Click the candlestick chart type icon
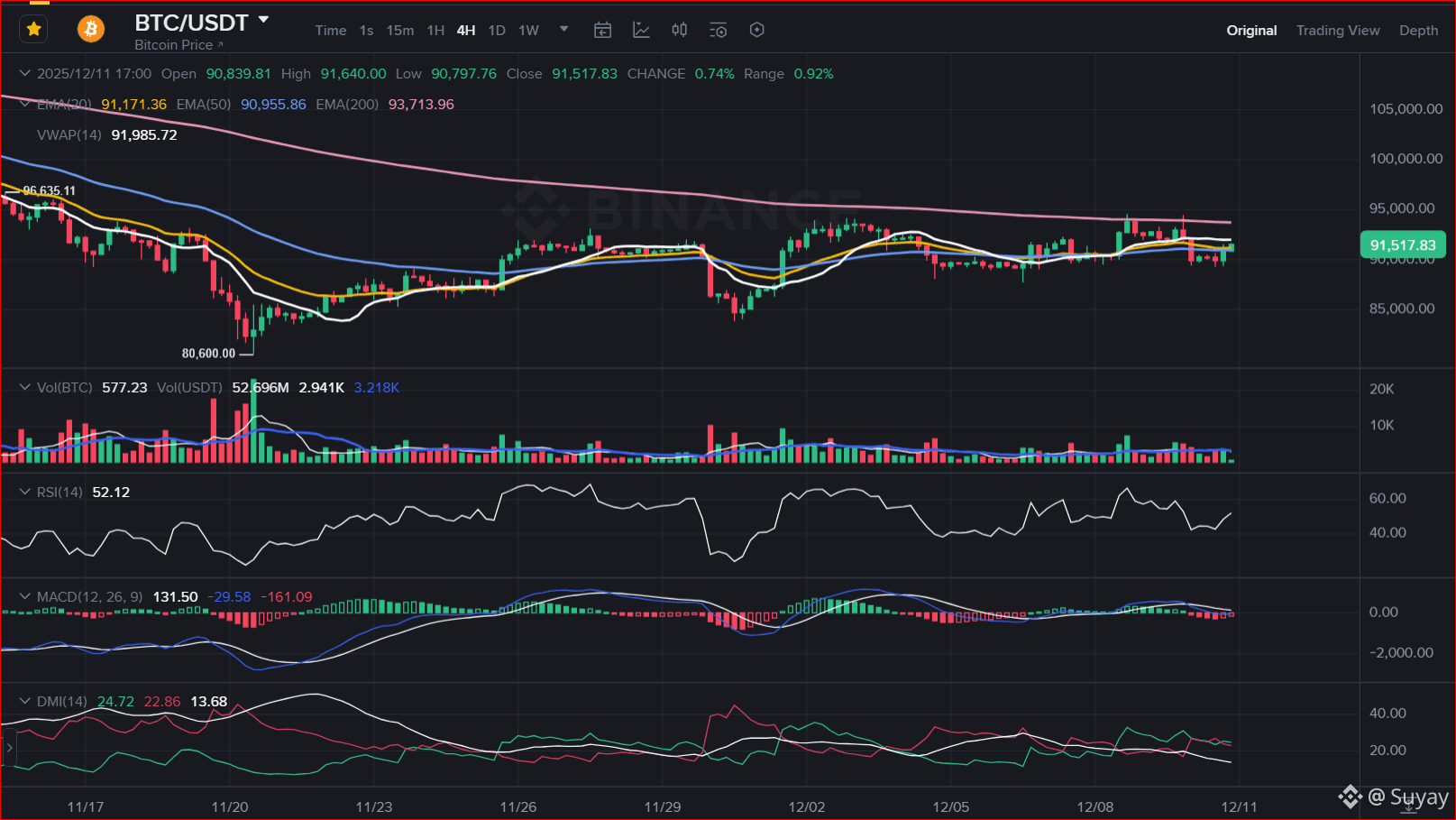Image resolution: width=1456 pixels, height=820 pixels. (680, 31)
